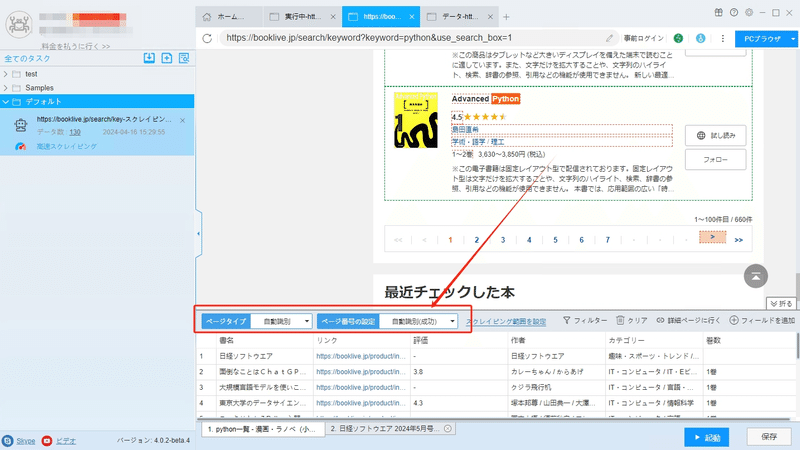
Task: Click the red video play icon
Action: 47,440
